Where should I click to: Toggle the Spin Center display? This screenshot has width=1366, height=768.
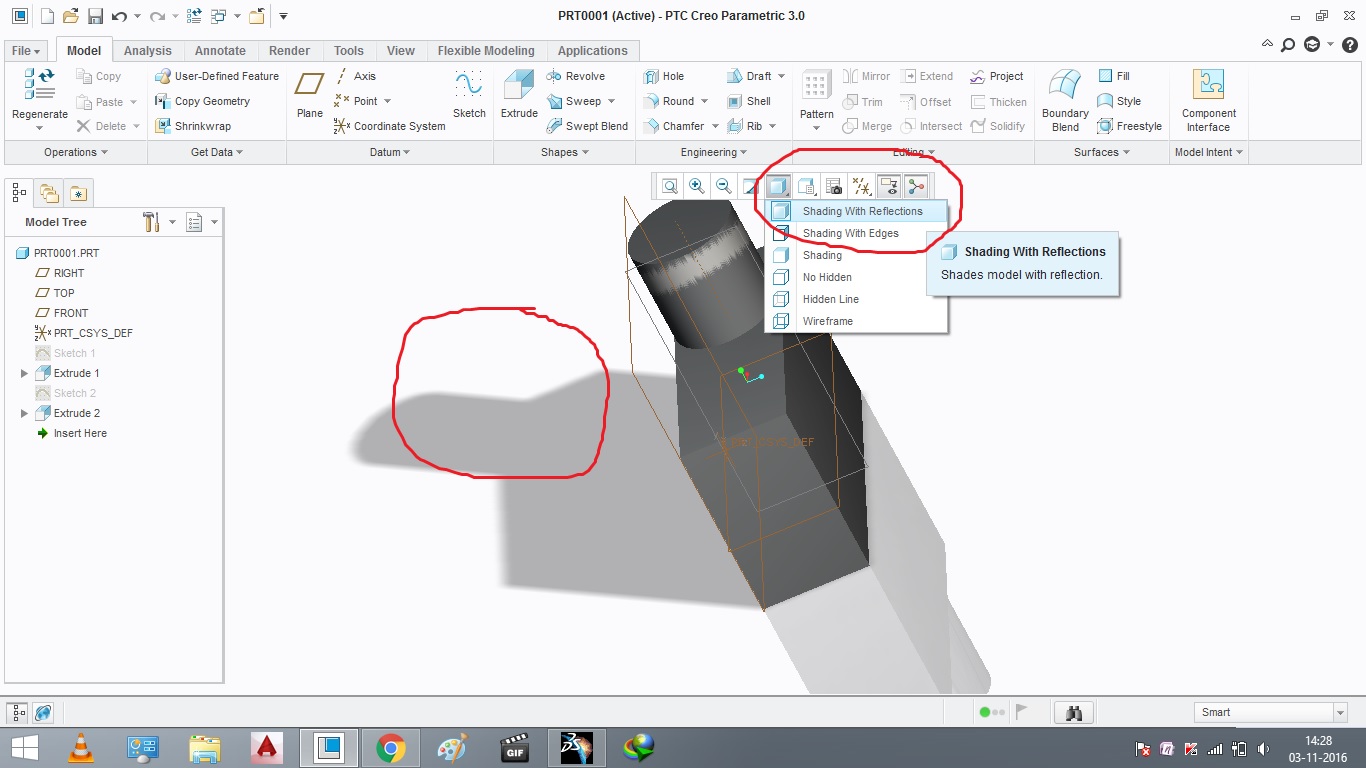click(916, 186)
